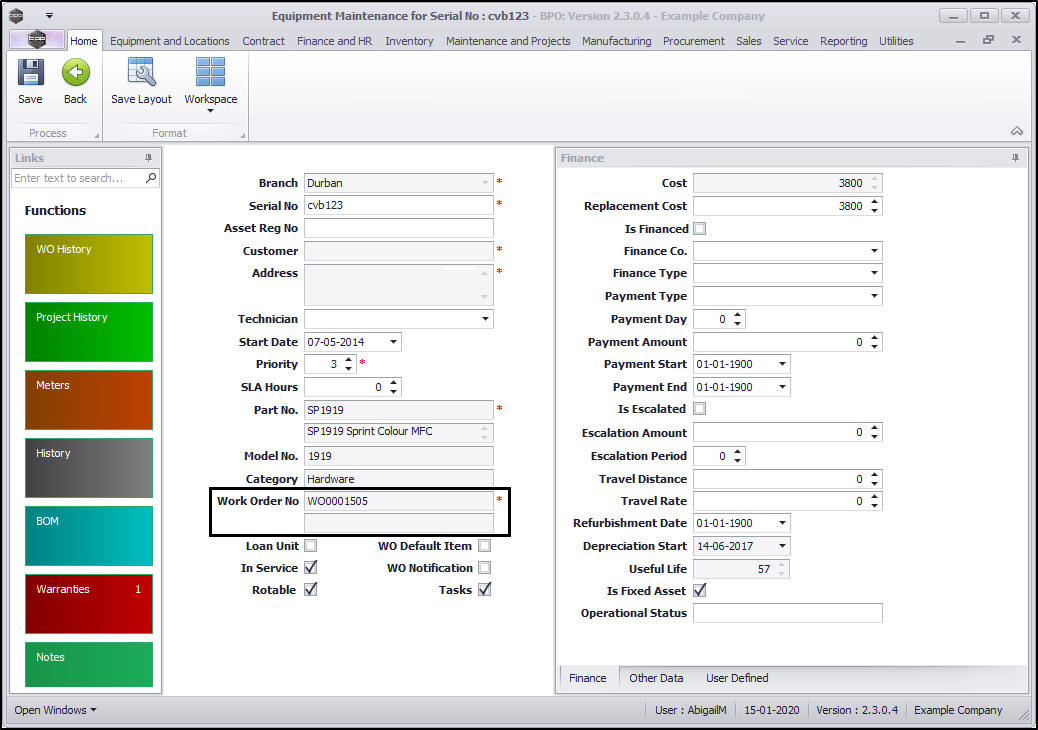Toggle the Is Financed checkbox

point(699,229)
